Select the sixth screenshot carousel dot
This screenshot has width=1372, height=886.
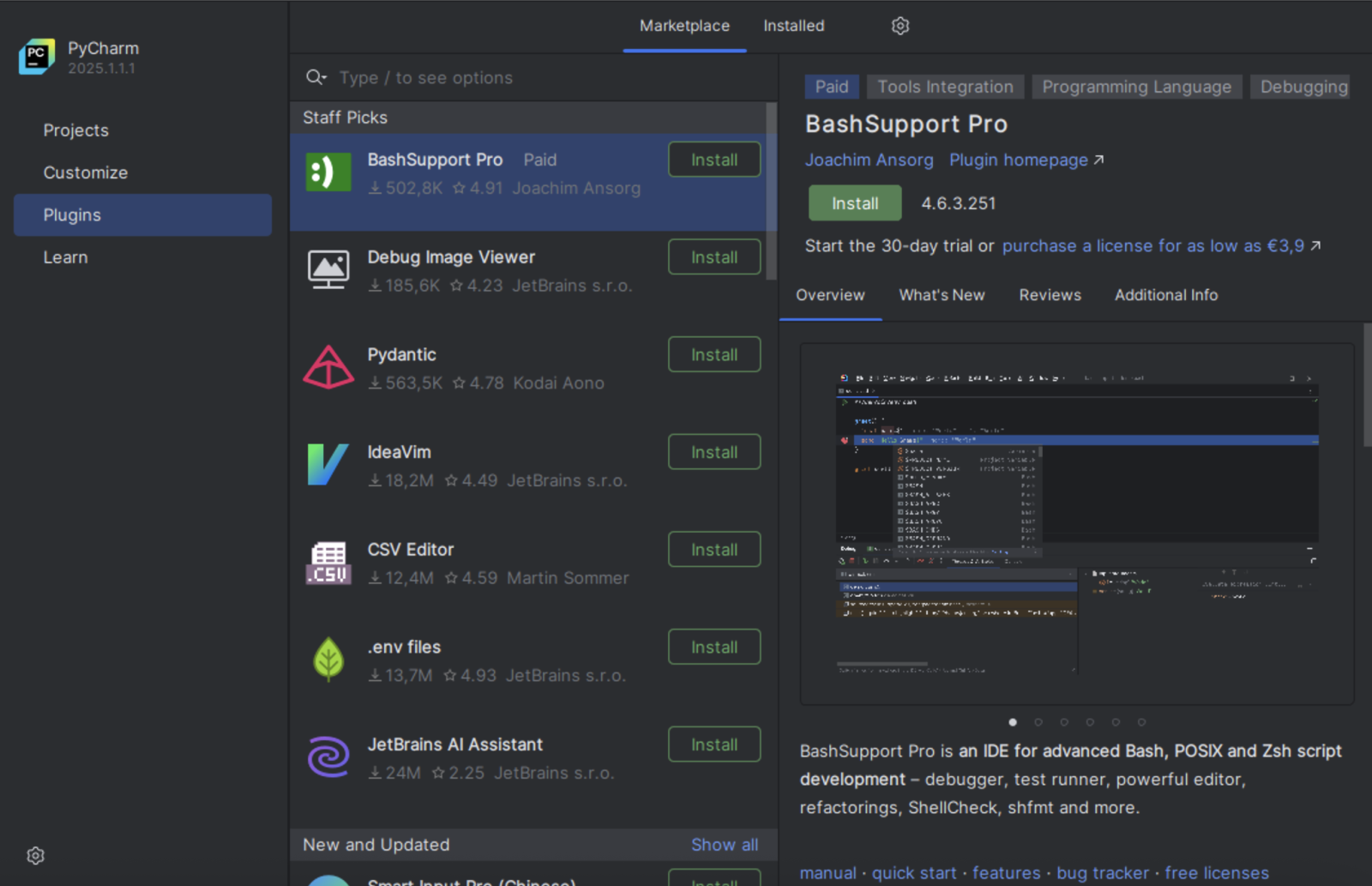pyautogui.click(x=1141, y=722)
